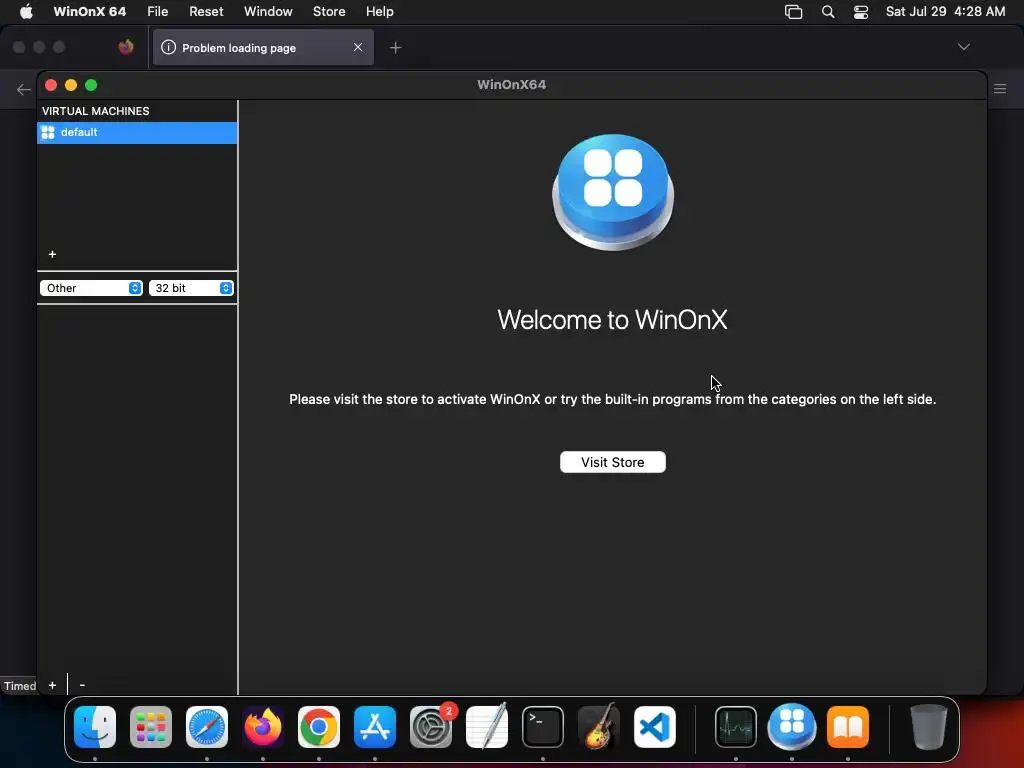Open a new Firefox tab
This screenshot has width=1024, height=768.
click(395, 48)
